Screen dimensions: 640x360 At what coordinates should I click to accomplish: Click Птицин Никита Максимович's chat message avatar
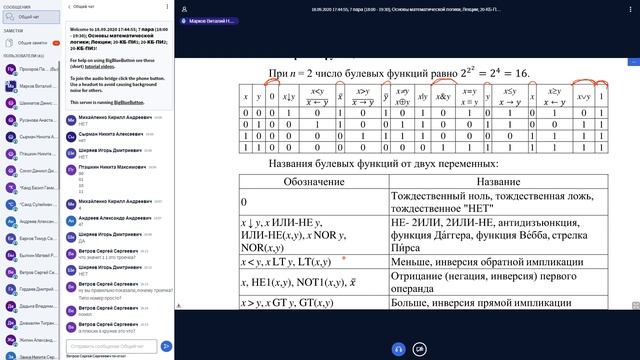(71, 170)
